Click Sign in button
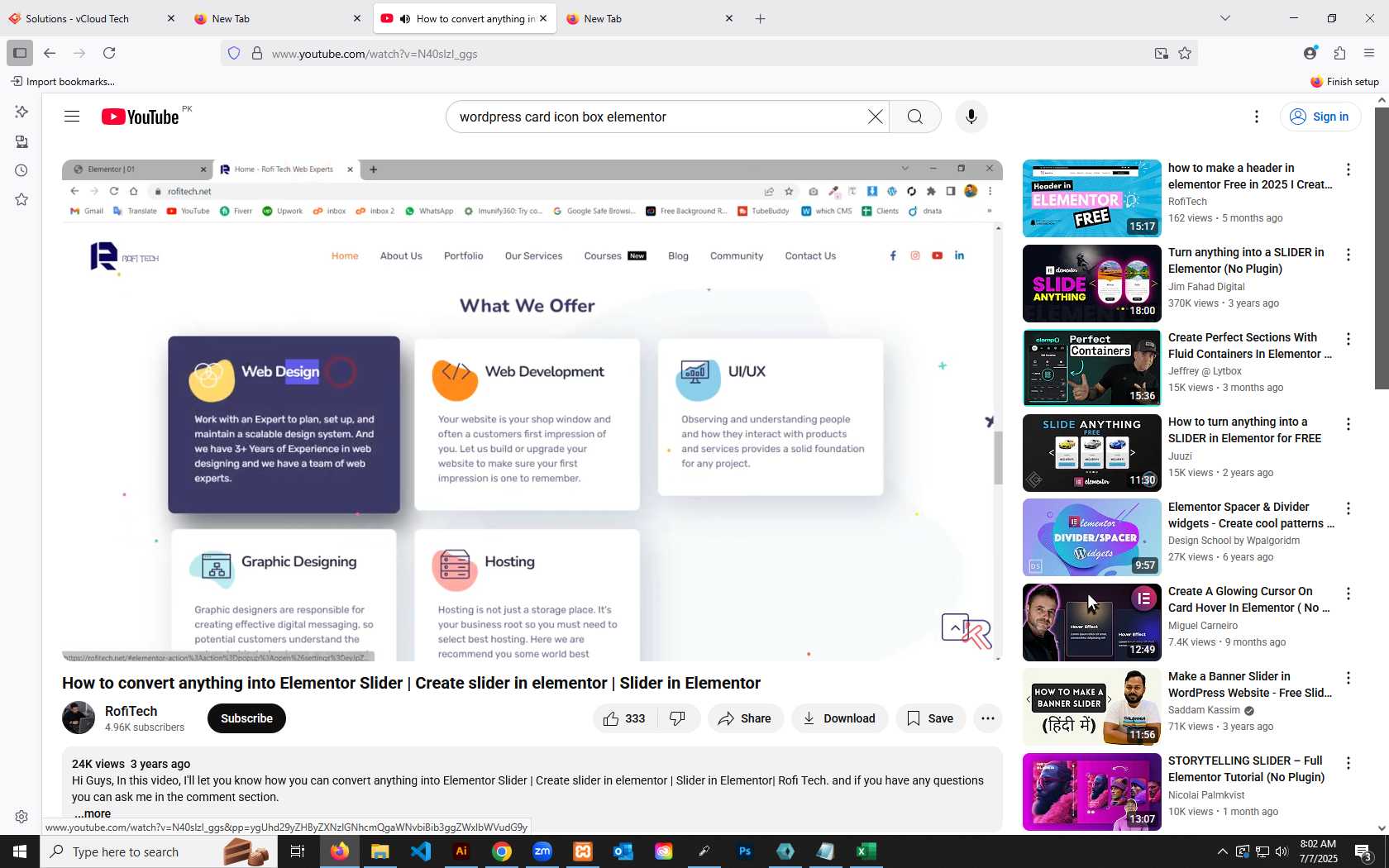The height and width of the screenshot is (868, 1389). point(1320,117)
